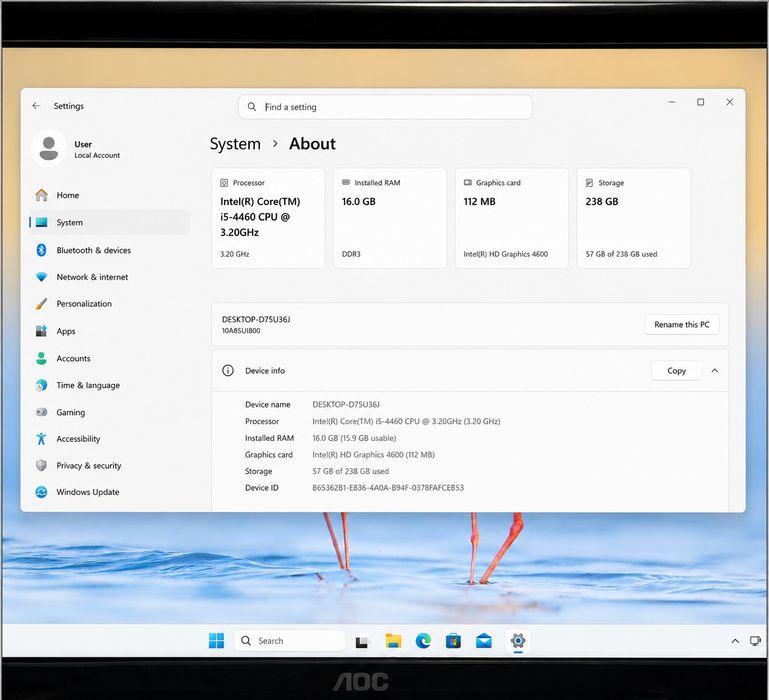This screenshot has height=700, width=769.
Task: Show hidden tray icons chevron
Action: tap(735, 641)
